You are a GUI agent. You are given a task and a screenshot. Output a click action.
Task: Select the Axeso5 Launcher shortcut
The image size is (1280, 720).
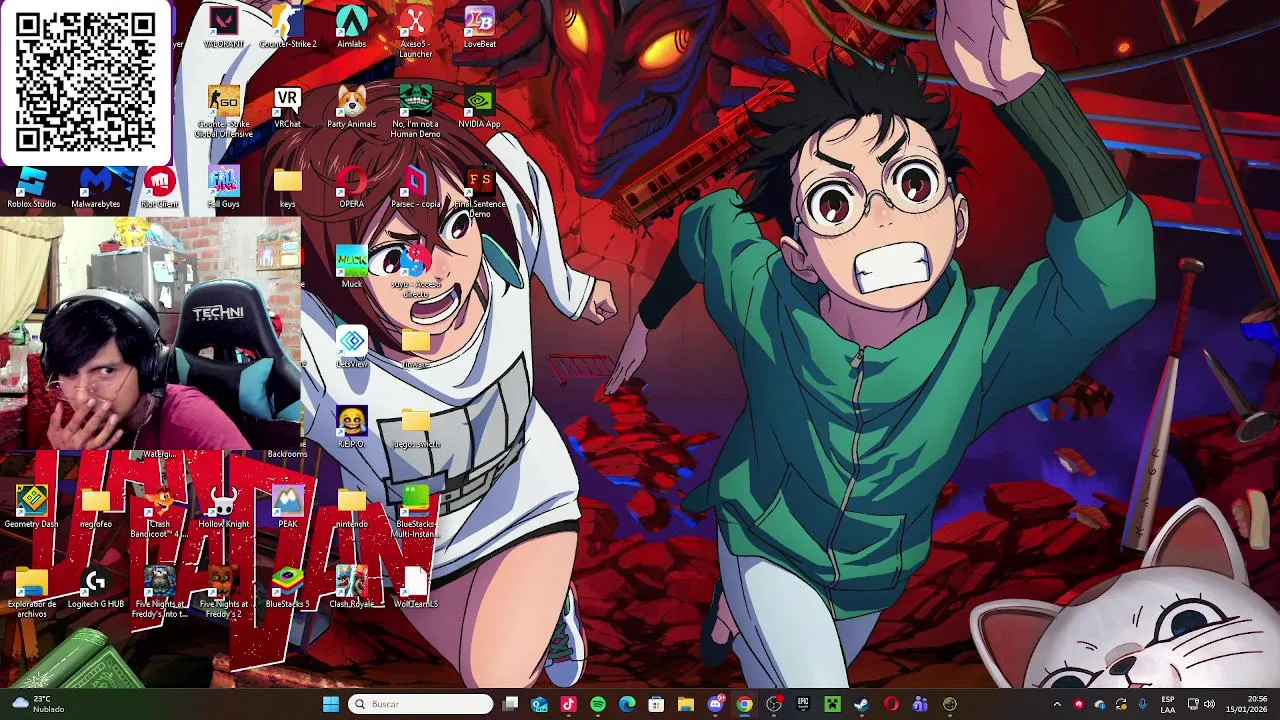point(415,30)
